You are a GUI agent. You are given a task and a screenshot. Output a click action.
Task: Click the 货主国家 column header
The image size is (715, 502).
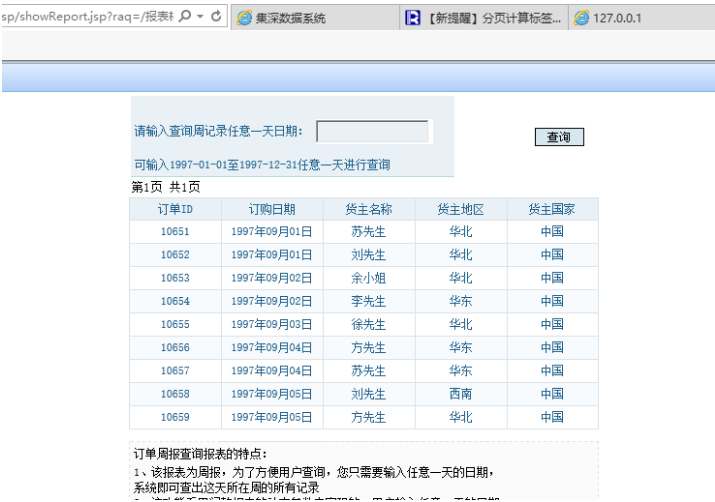552,209
